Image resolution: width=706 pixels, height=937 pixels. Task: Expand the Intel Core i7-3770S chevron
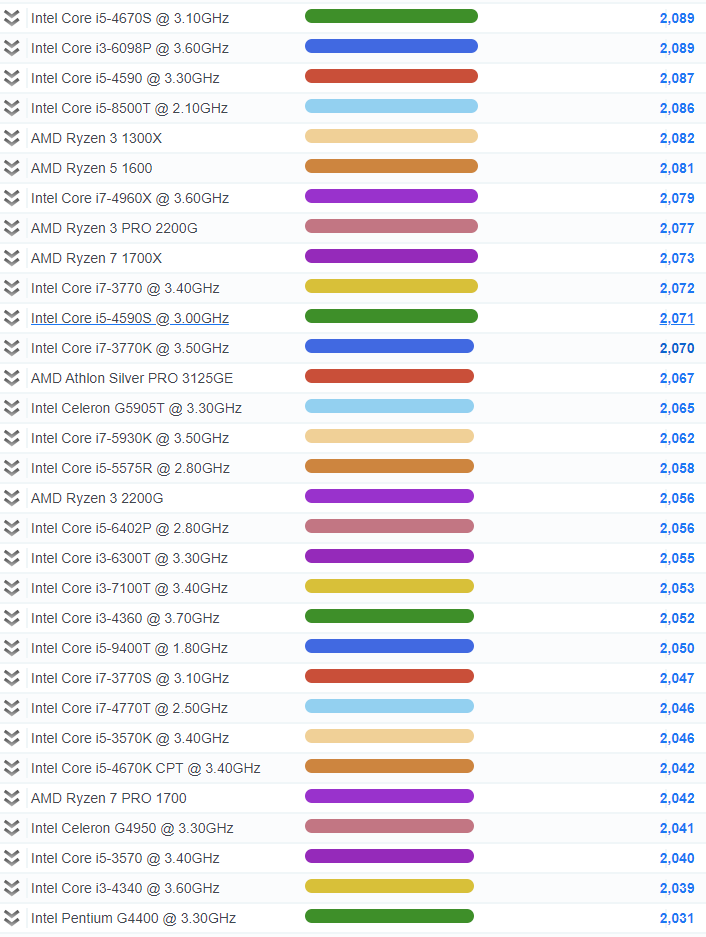11,678
